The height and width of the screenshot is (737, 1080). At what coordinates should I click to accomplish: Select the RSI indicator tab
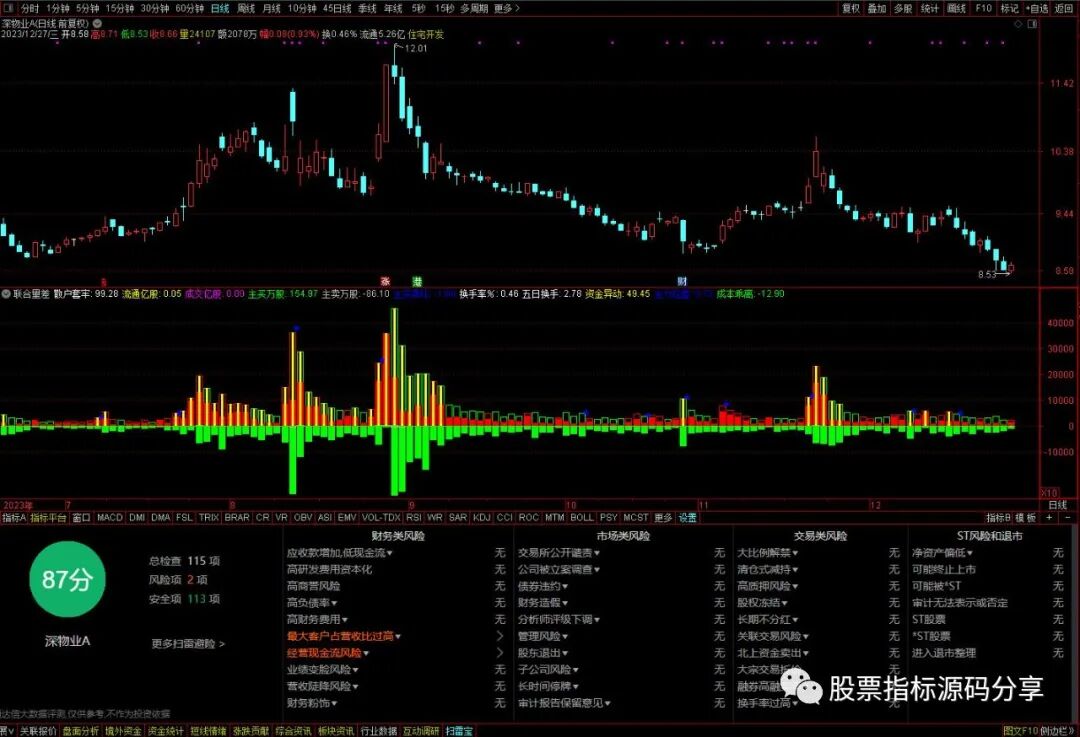(413, 517)
